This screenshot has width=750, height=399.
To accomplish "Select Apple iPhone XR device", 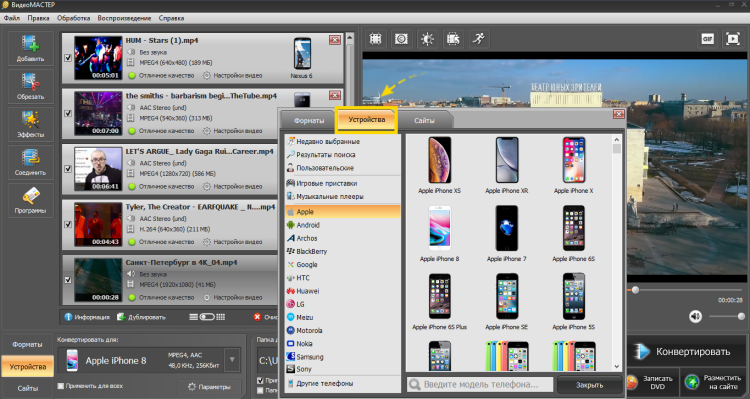I will tap(507, 165).
